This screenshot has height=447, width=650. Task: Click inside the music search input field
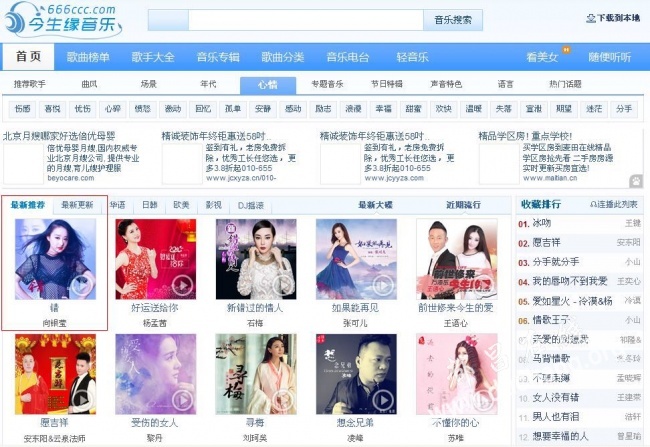[x=306, y=20]
